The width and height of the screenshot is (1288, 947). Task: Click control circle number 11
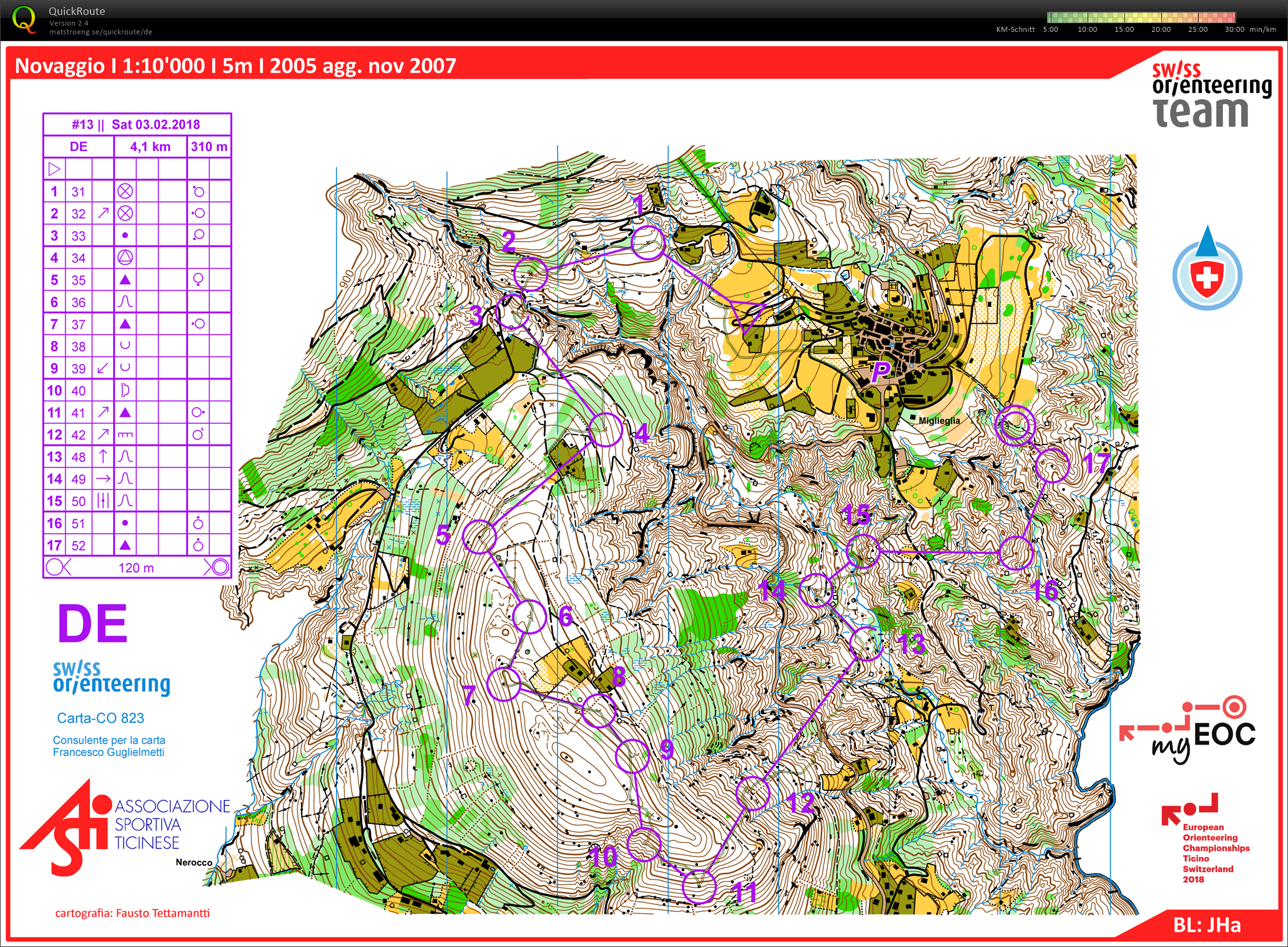coord(699,886)
